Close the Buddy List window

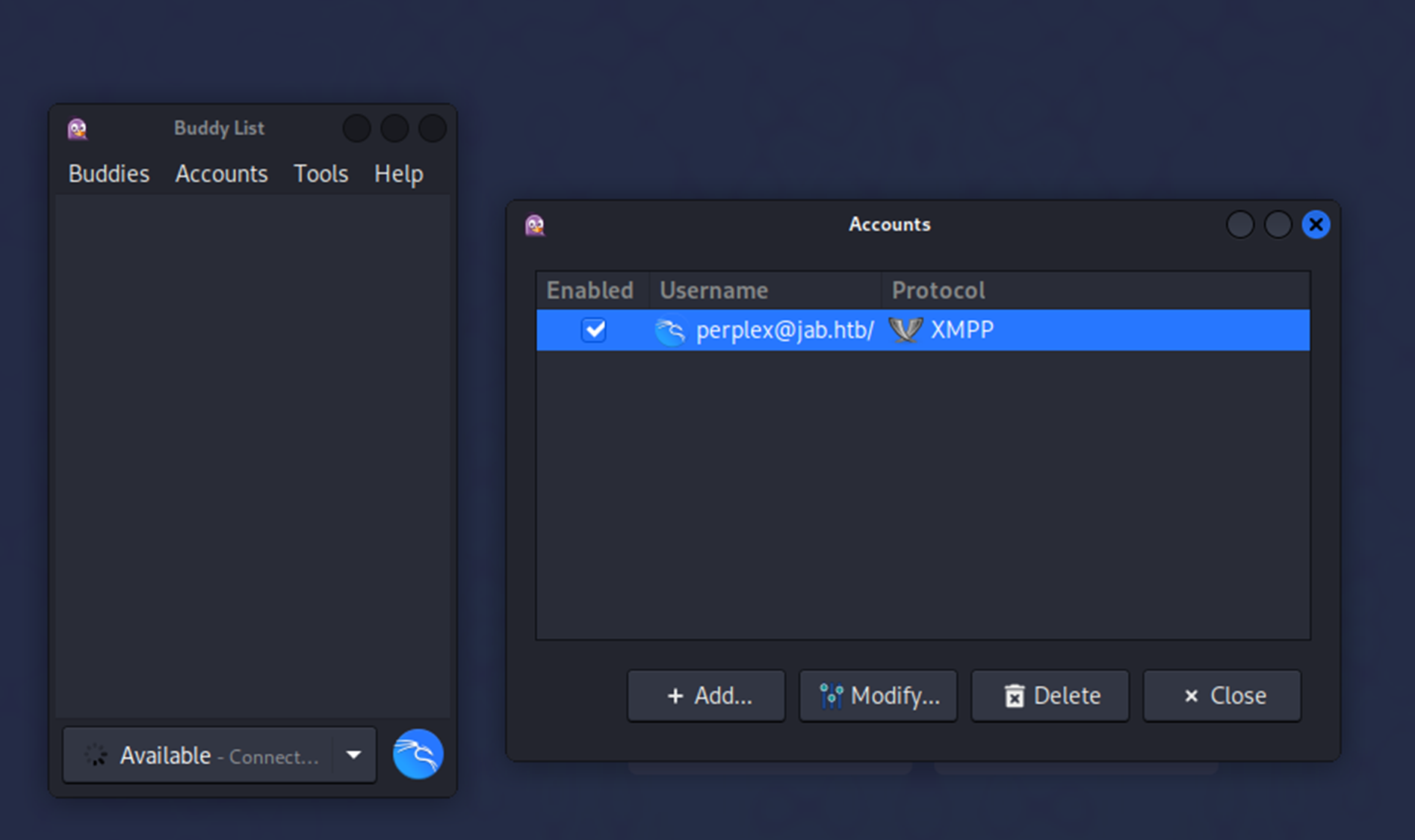pos(433,128)
